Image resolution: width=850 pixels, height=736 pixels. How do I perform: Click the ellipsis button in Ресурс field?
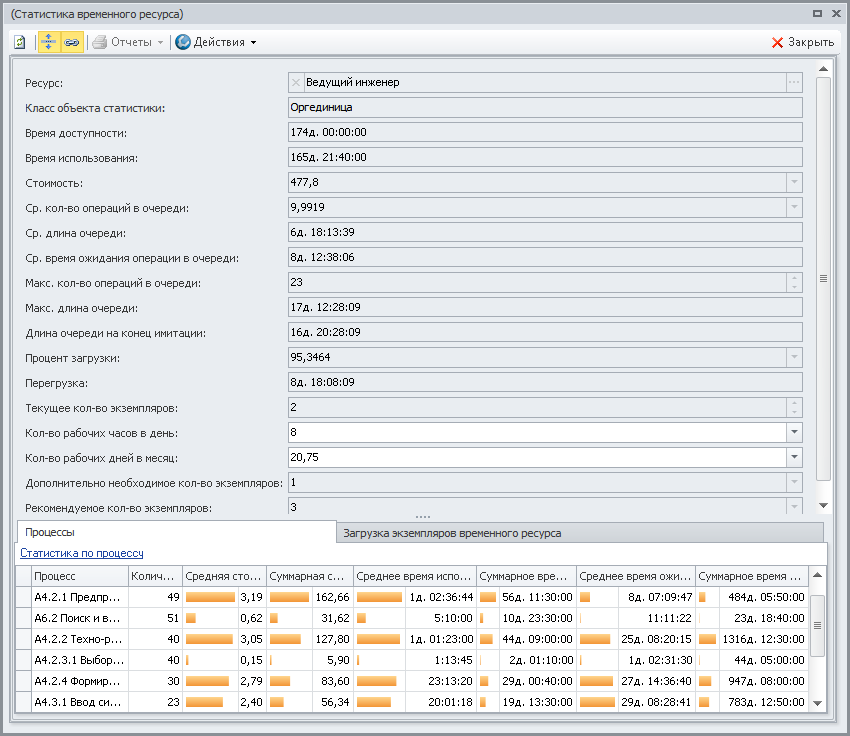click(x=794, y=82)
